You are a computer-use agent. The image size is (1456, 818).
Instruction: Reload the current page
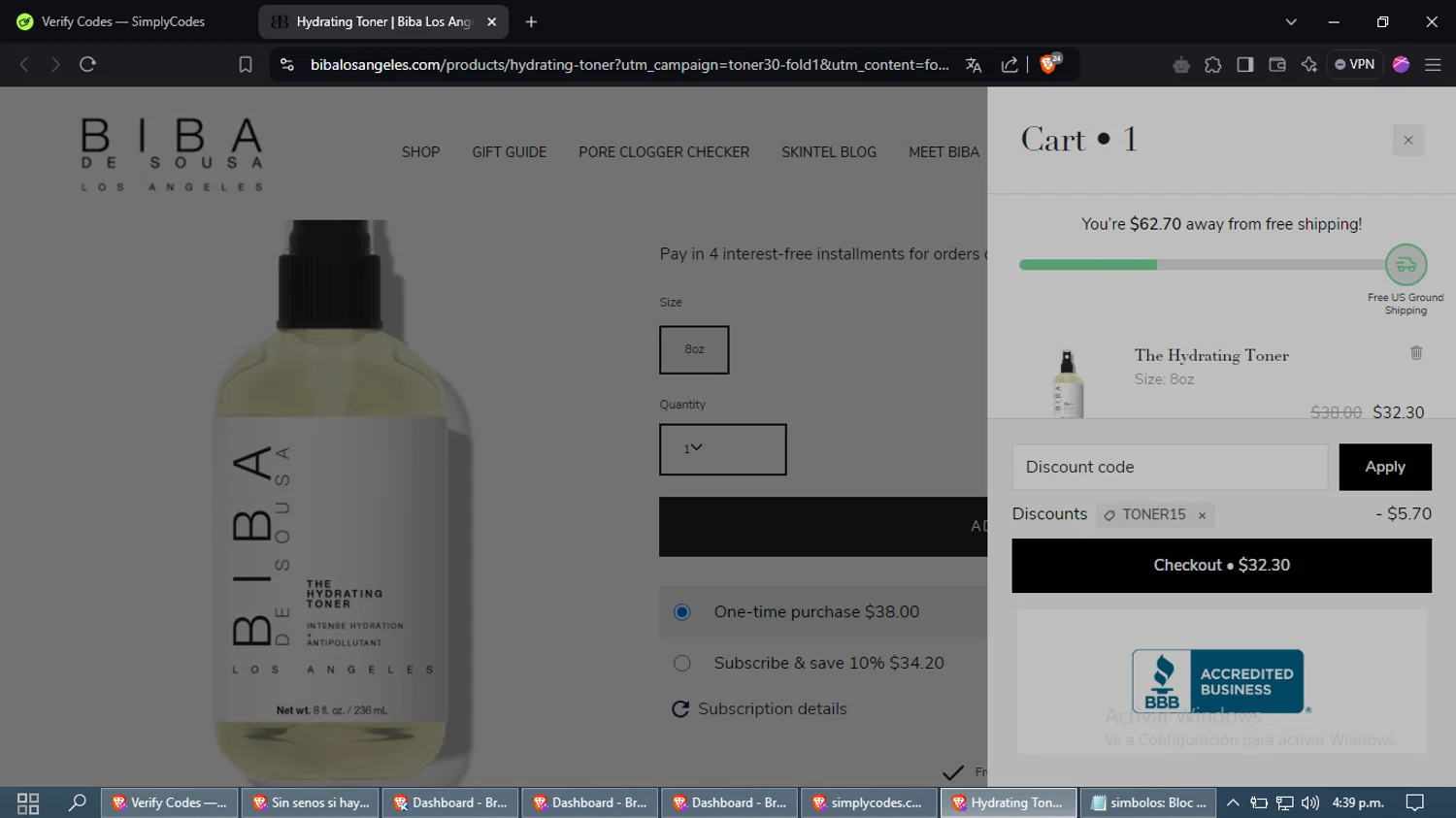click(87, 64)
